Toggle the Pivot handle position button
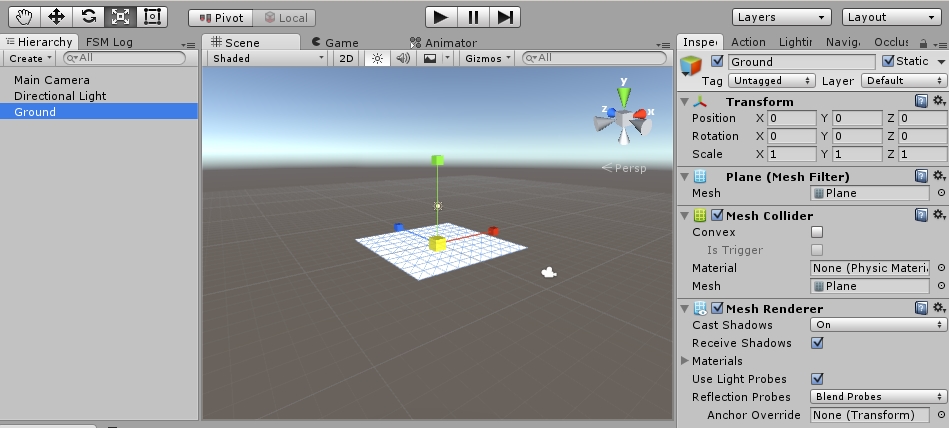Viewport: 949px width, 428px height. coord(220,18)
